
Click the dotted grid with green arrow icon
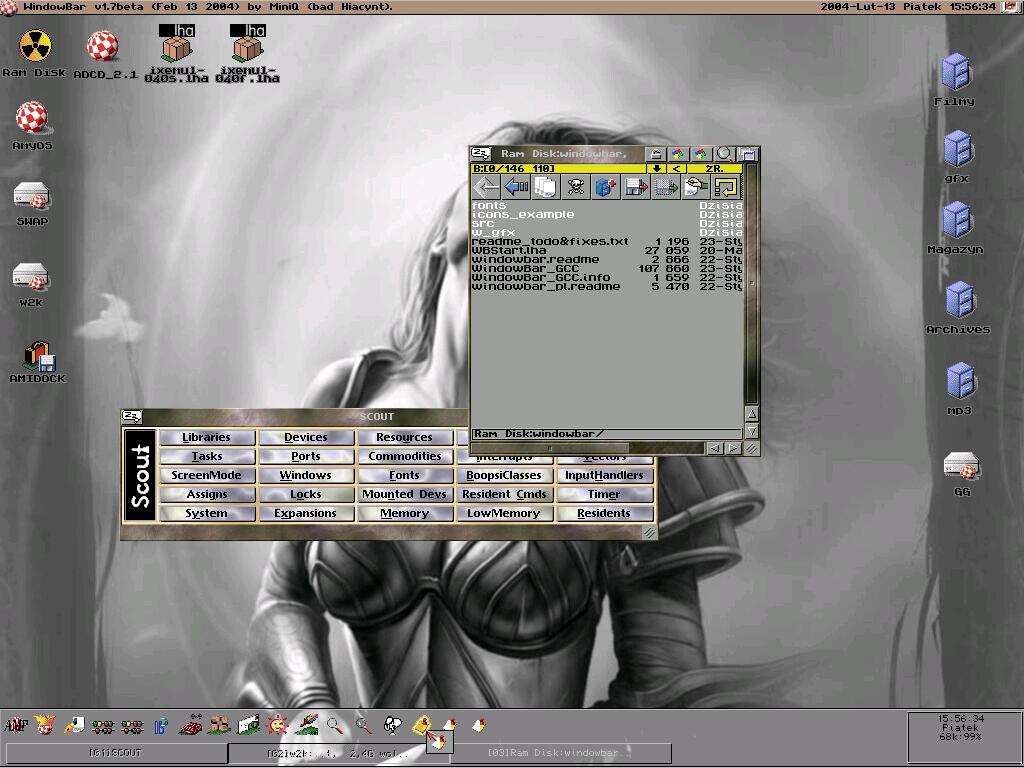(666, 187)
